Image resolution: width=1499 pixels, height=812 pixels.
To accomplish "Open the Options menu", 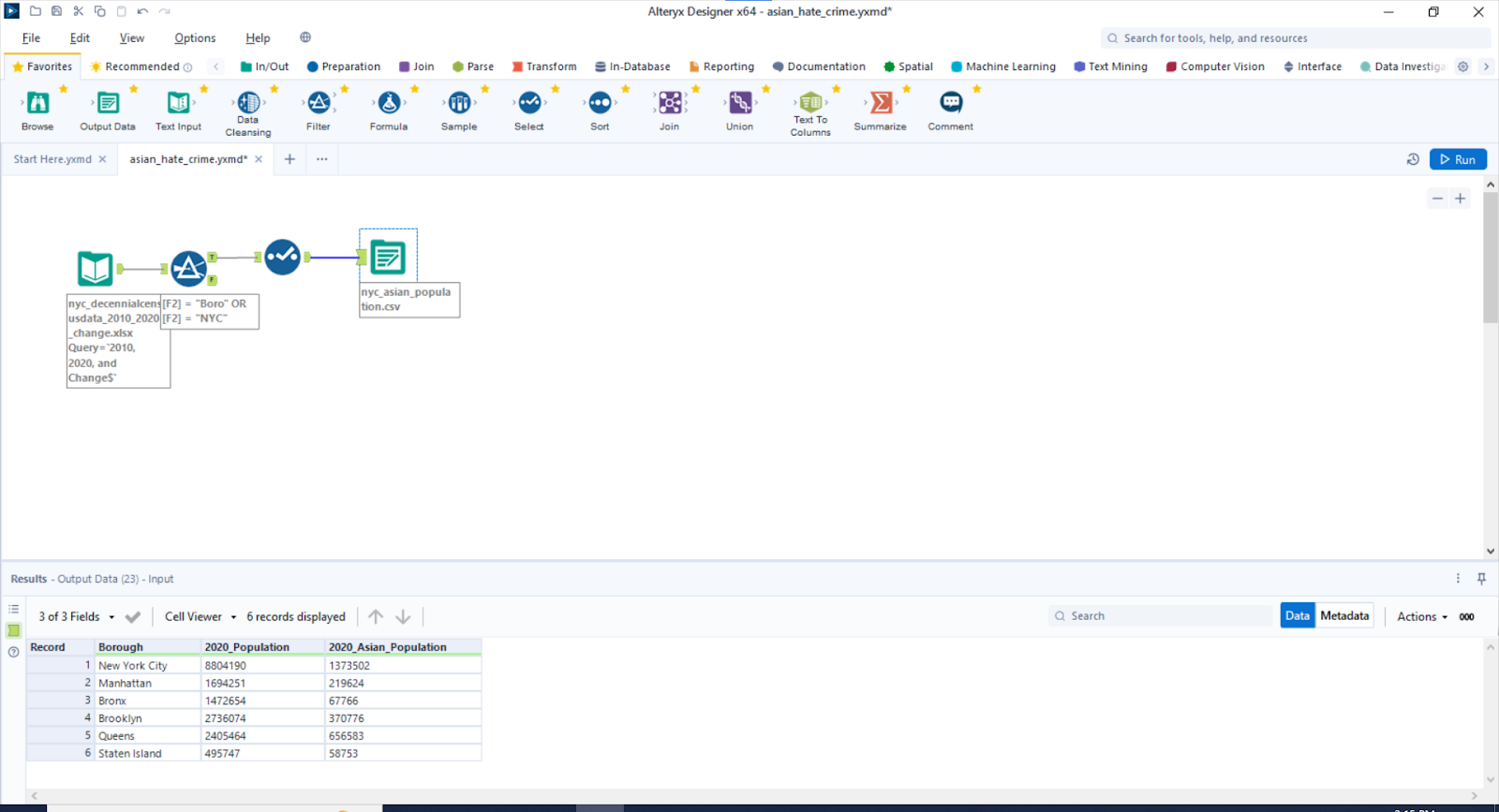I will click(195, 38).
